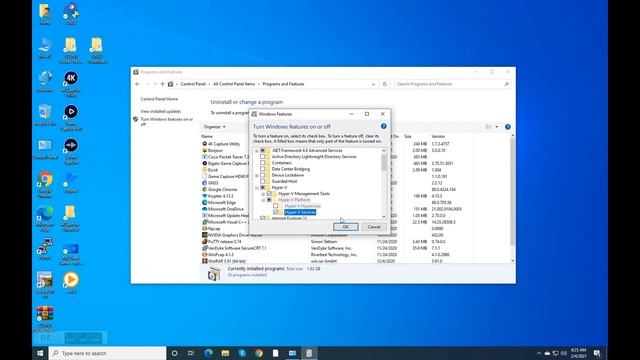This screenshot has width=640, height=360.
Task: Toggle .NET Framework 4.8 Advanced Services checkbox
Action: 262,151
